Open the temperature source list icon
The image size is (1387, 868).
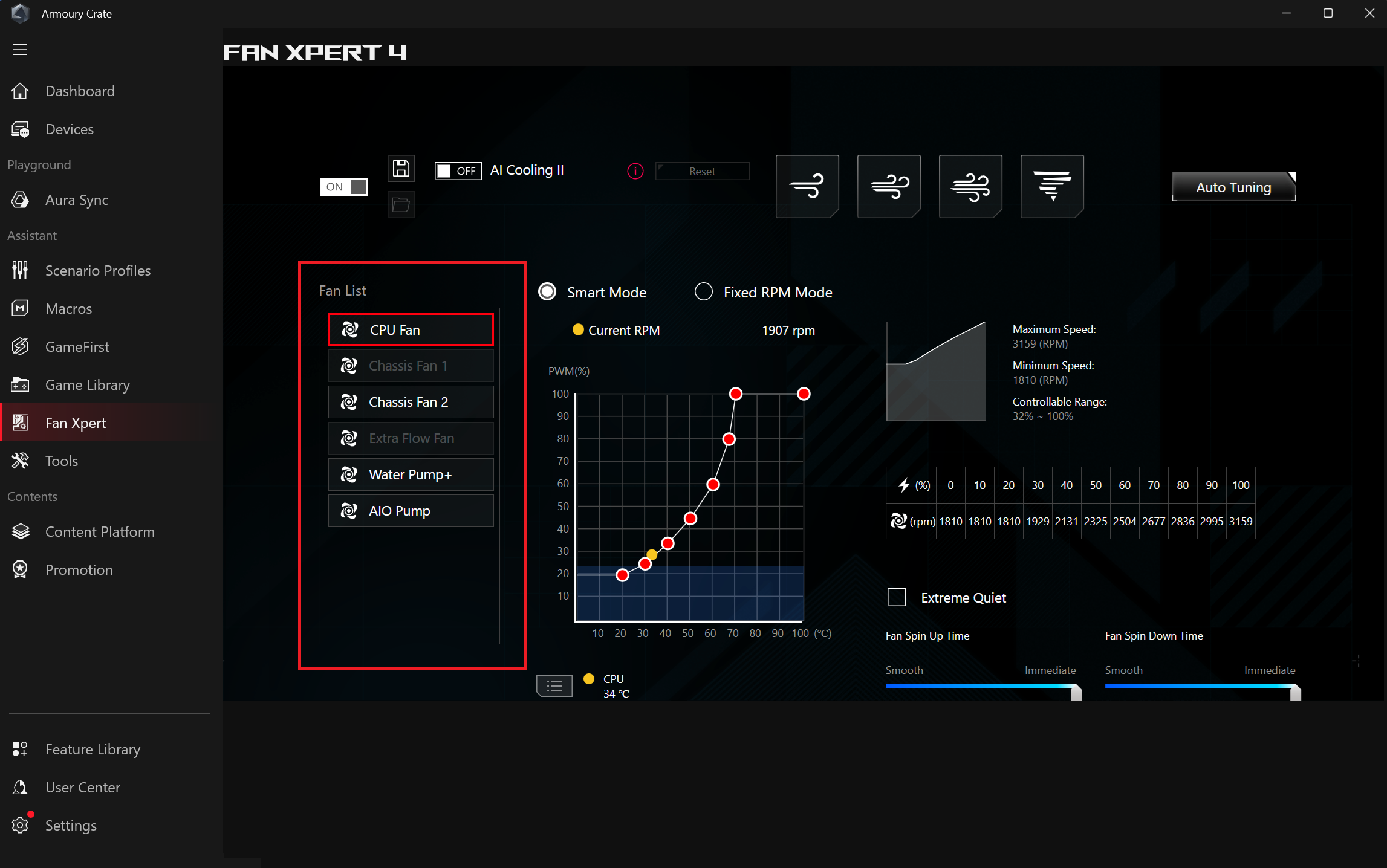pos(554,685)
